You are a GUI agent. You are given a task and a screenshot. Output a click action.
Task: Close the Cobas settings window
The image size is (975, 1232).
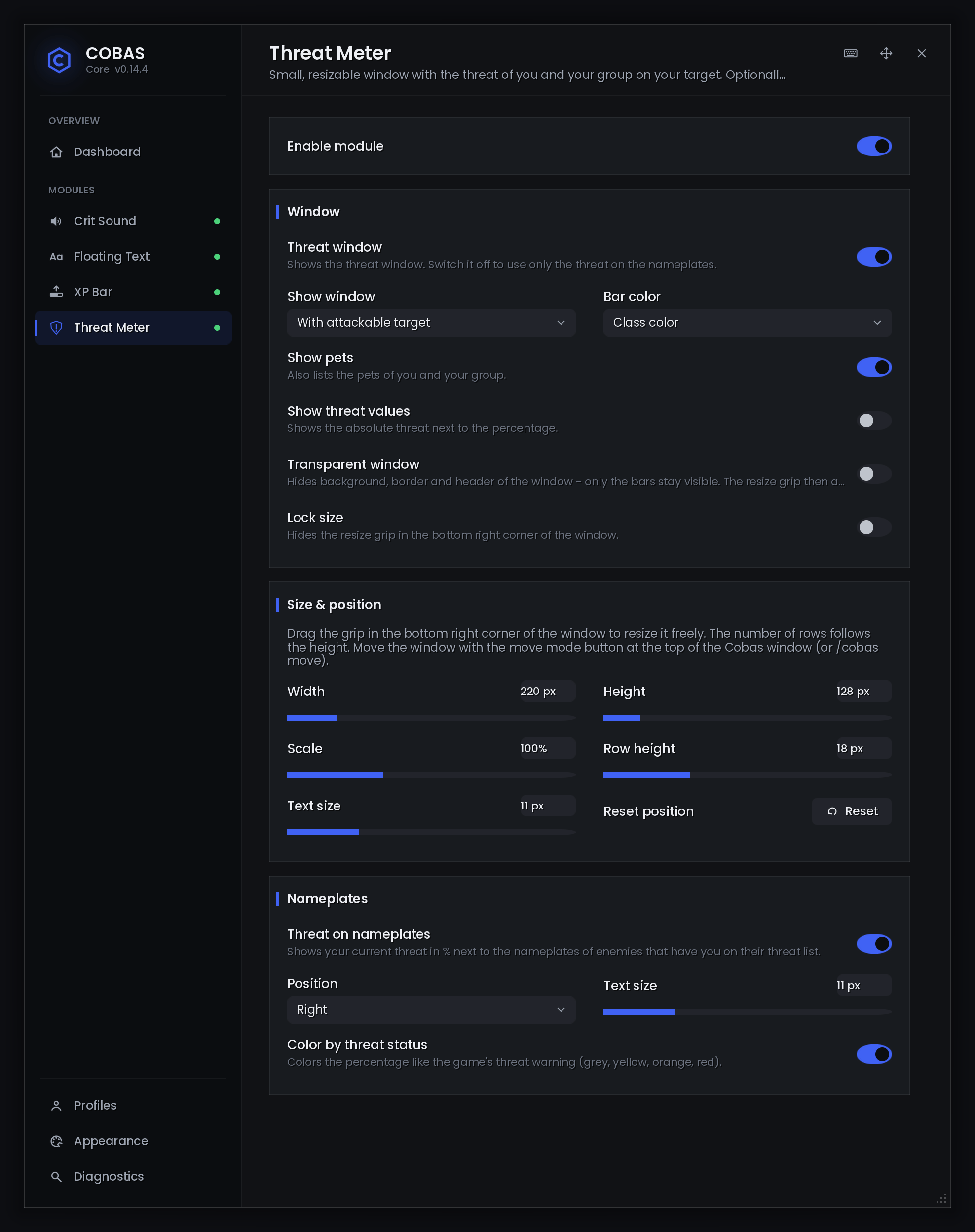pyautogui.click(x=921, y=54)
